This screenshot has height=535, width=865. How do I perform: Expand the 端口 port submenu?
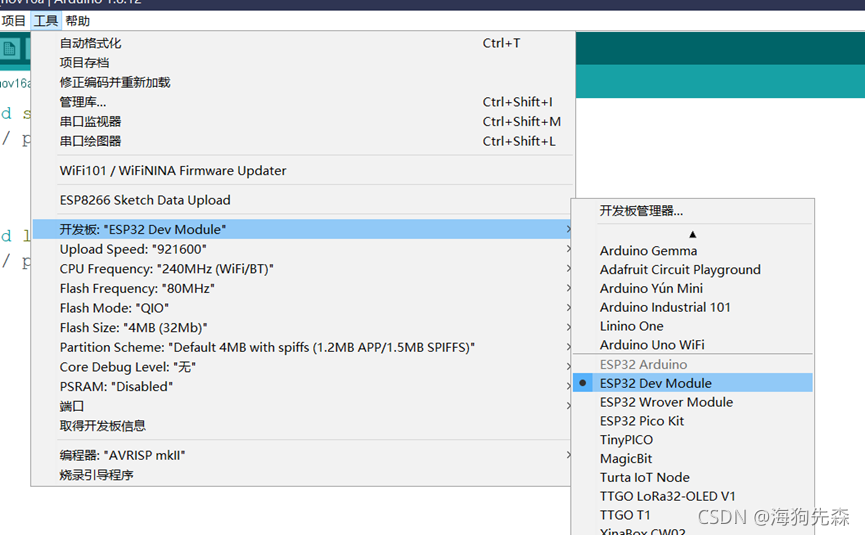click(303, 406)
